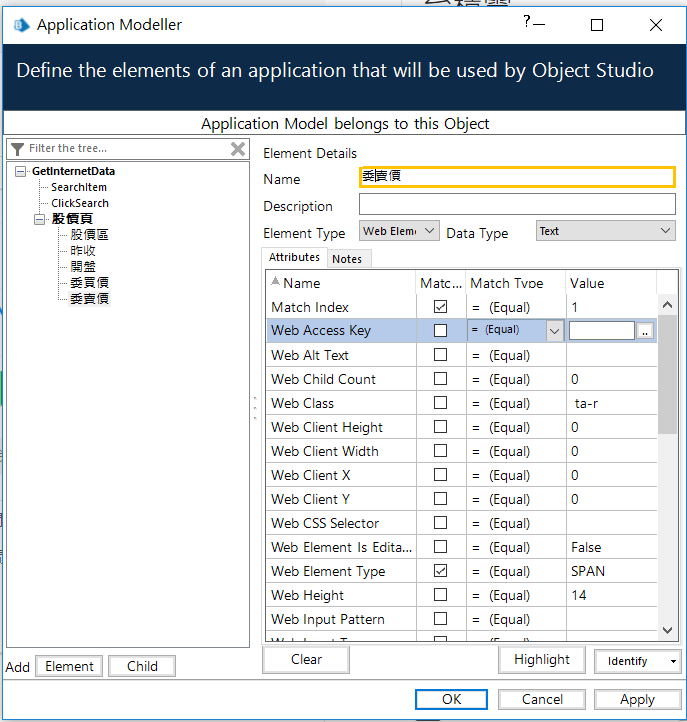
Task: Click the attributes list vertical scrollbar thumb
Action: tap(667, 375)
